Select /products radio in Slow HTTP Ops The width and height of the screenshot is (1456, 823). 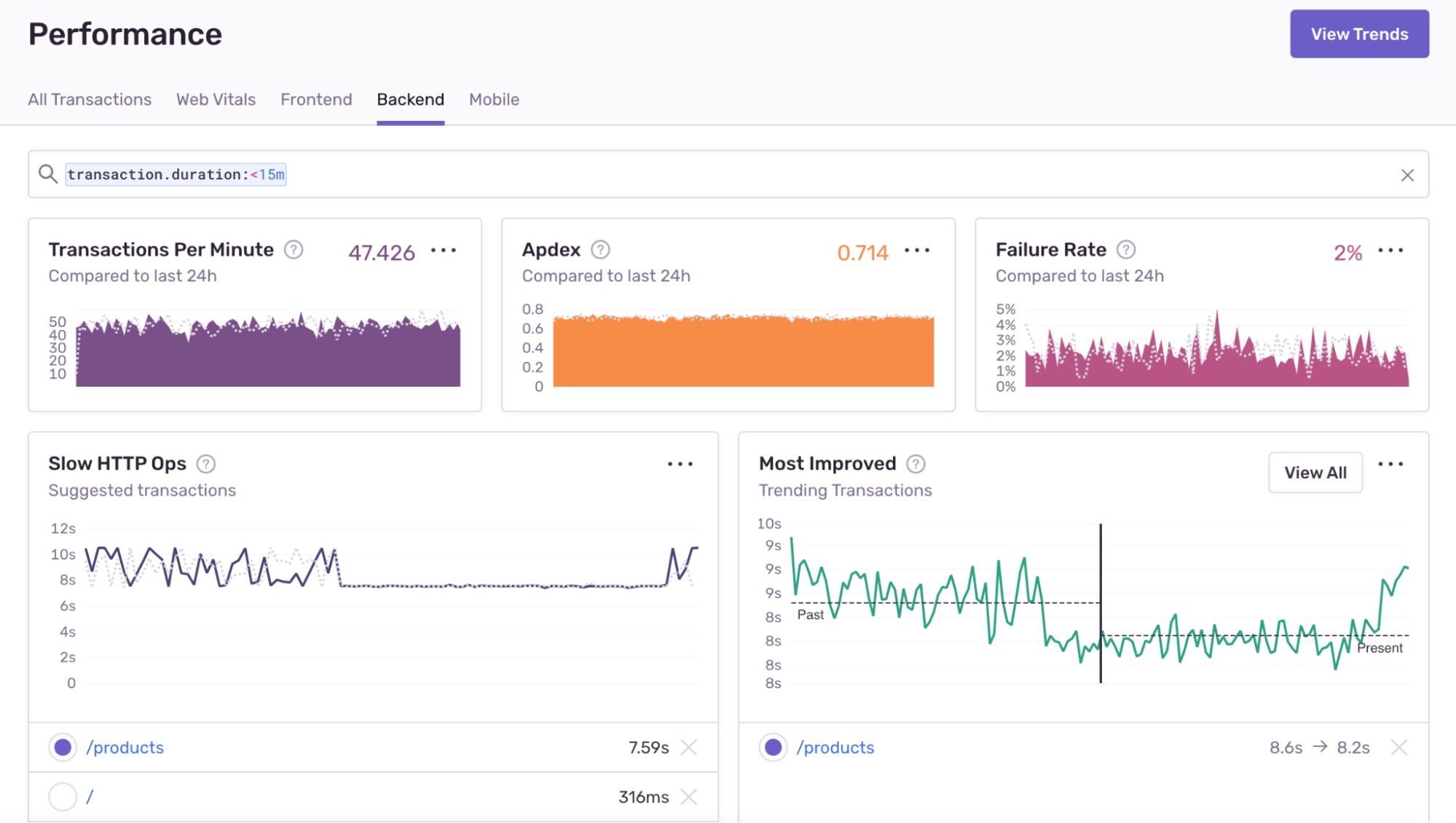pos(63,747)
